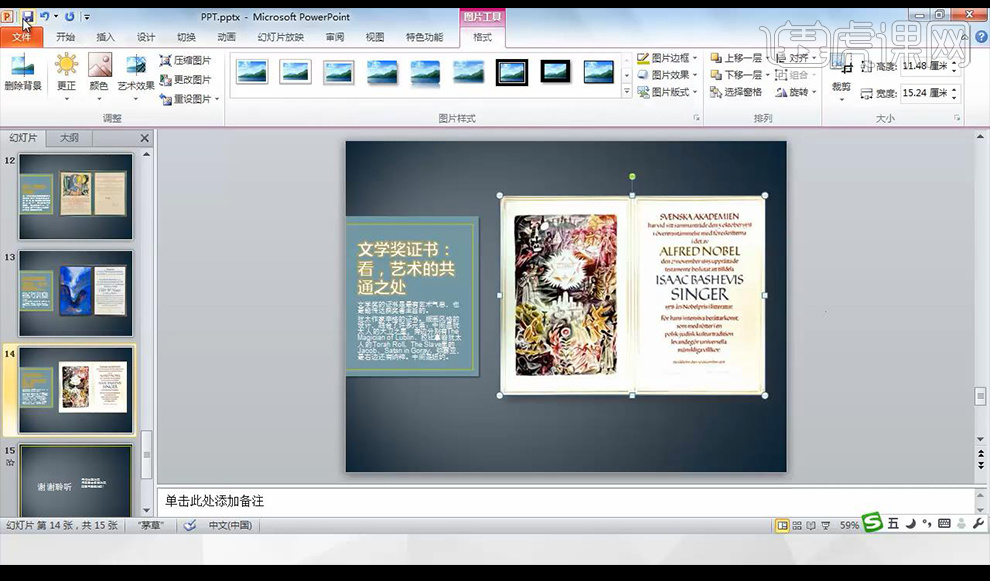The image size is (990, 581).
Task: Click the thumbnail pane scroll down arrow
Action: point(146,510)
